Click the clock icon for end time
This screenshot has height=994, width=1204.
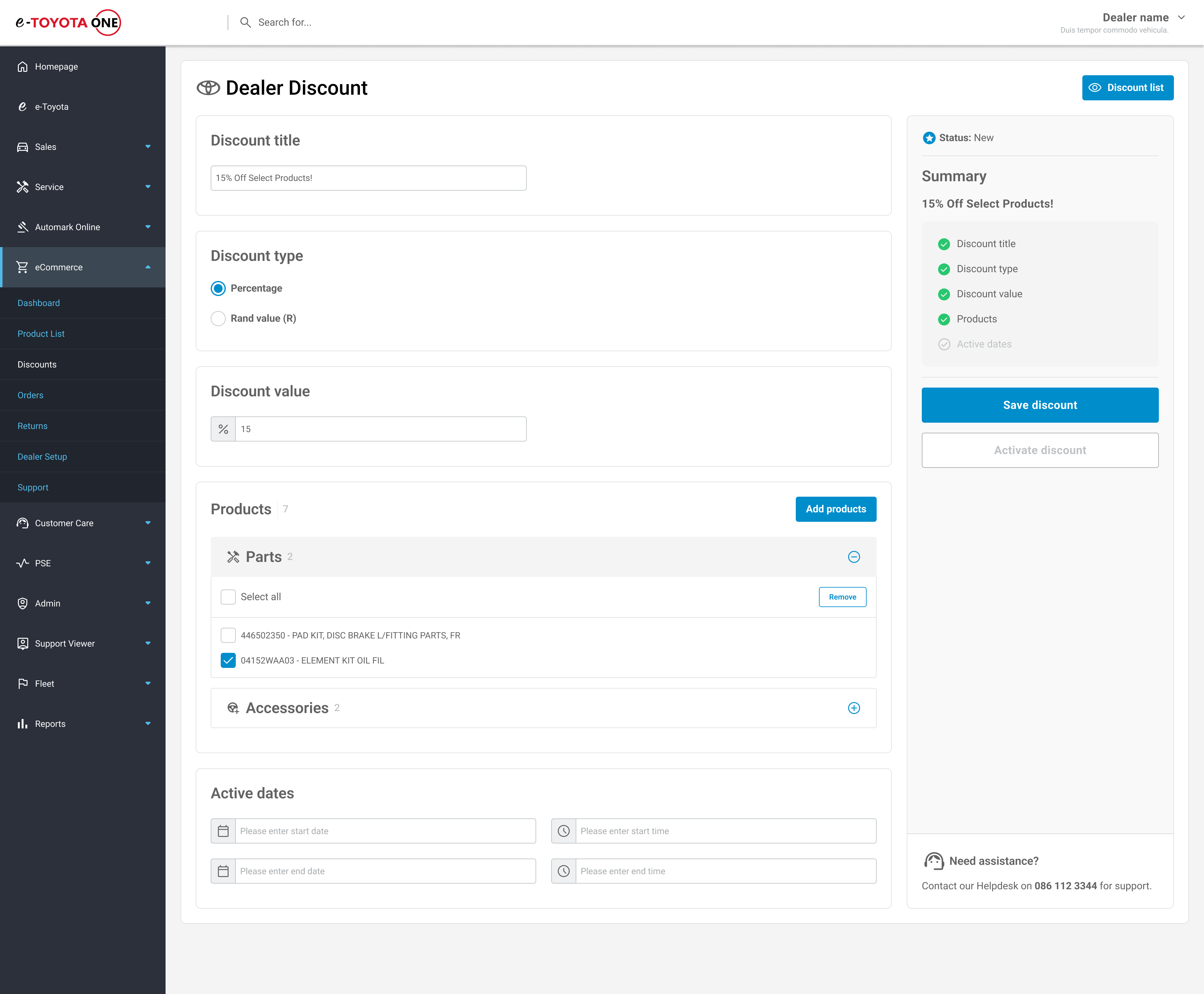[563, 871]
